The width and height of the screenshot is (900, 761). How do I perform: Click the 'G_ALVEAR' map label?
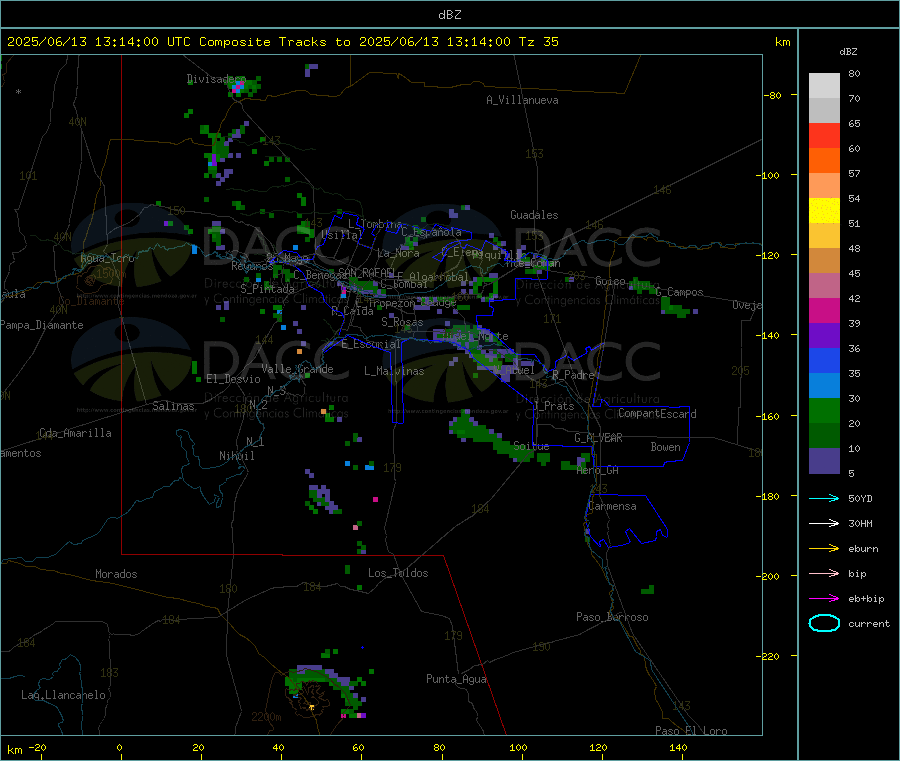click(x=598, y=438)
